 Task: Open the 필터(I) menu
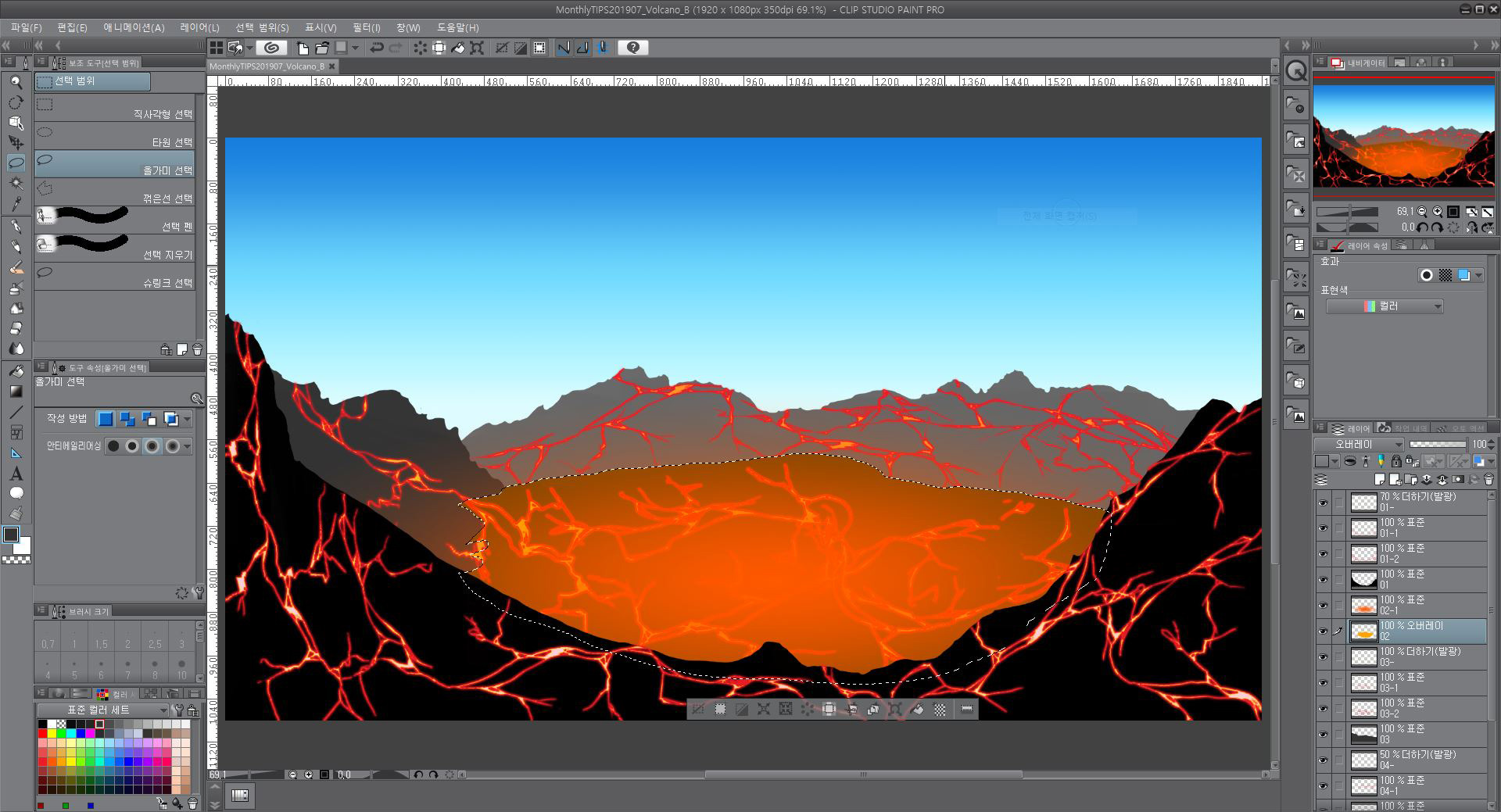(366, 27)
